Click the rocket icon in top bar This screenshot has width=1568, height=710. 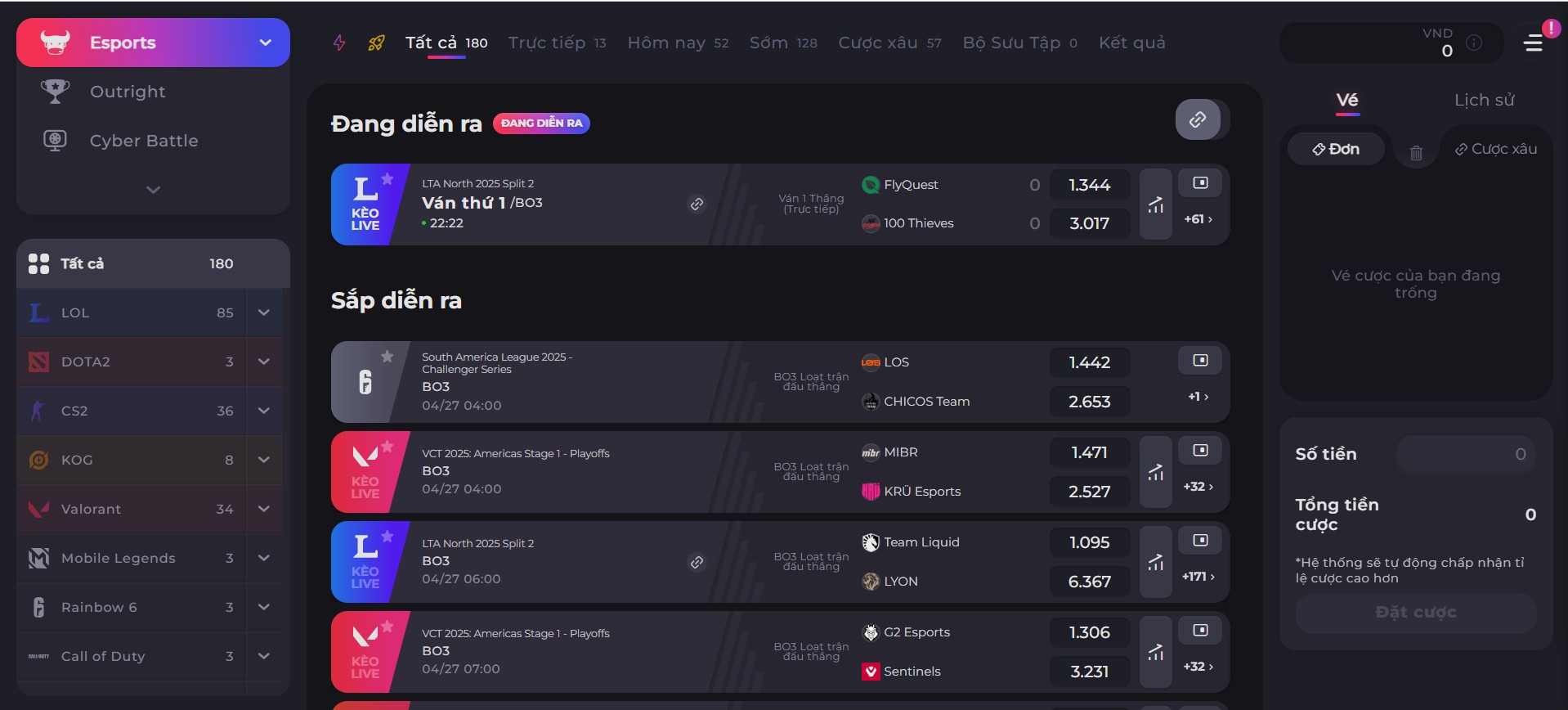tap(376, 43)
